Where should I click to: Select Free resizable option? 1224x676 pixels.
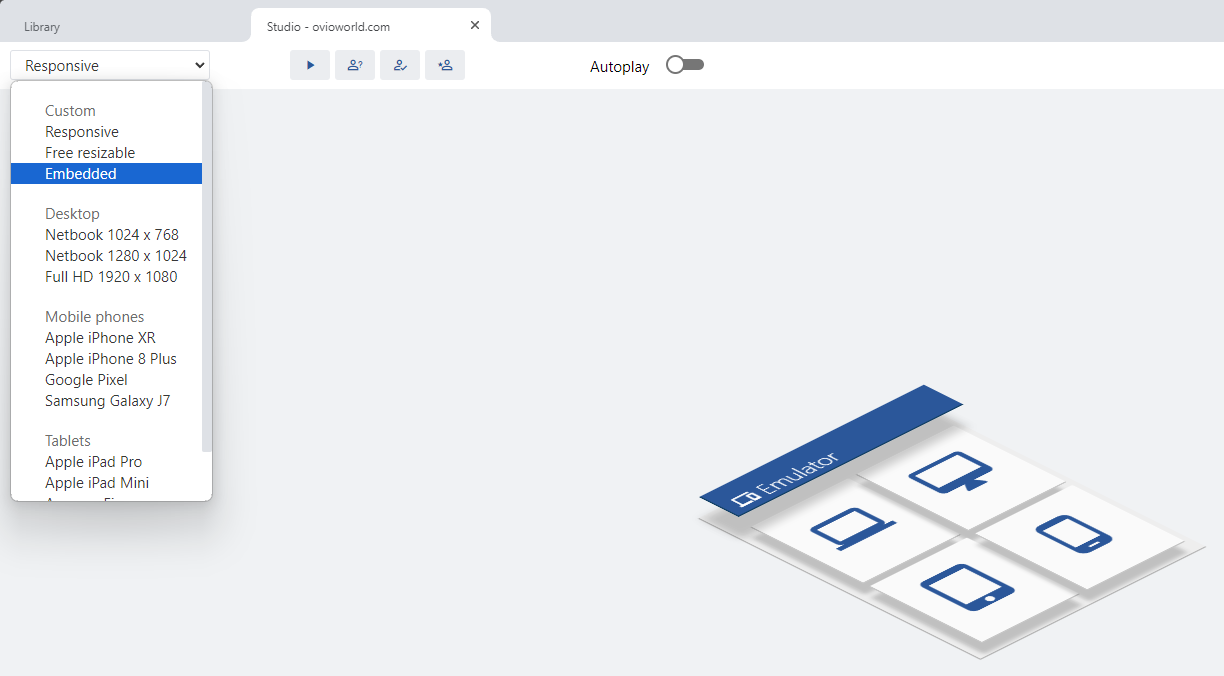point(106,153)
